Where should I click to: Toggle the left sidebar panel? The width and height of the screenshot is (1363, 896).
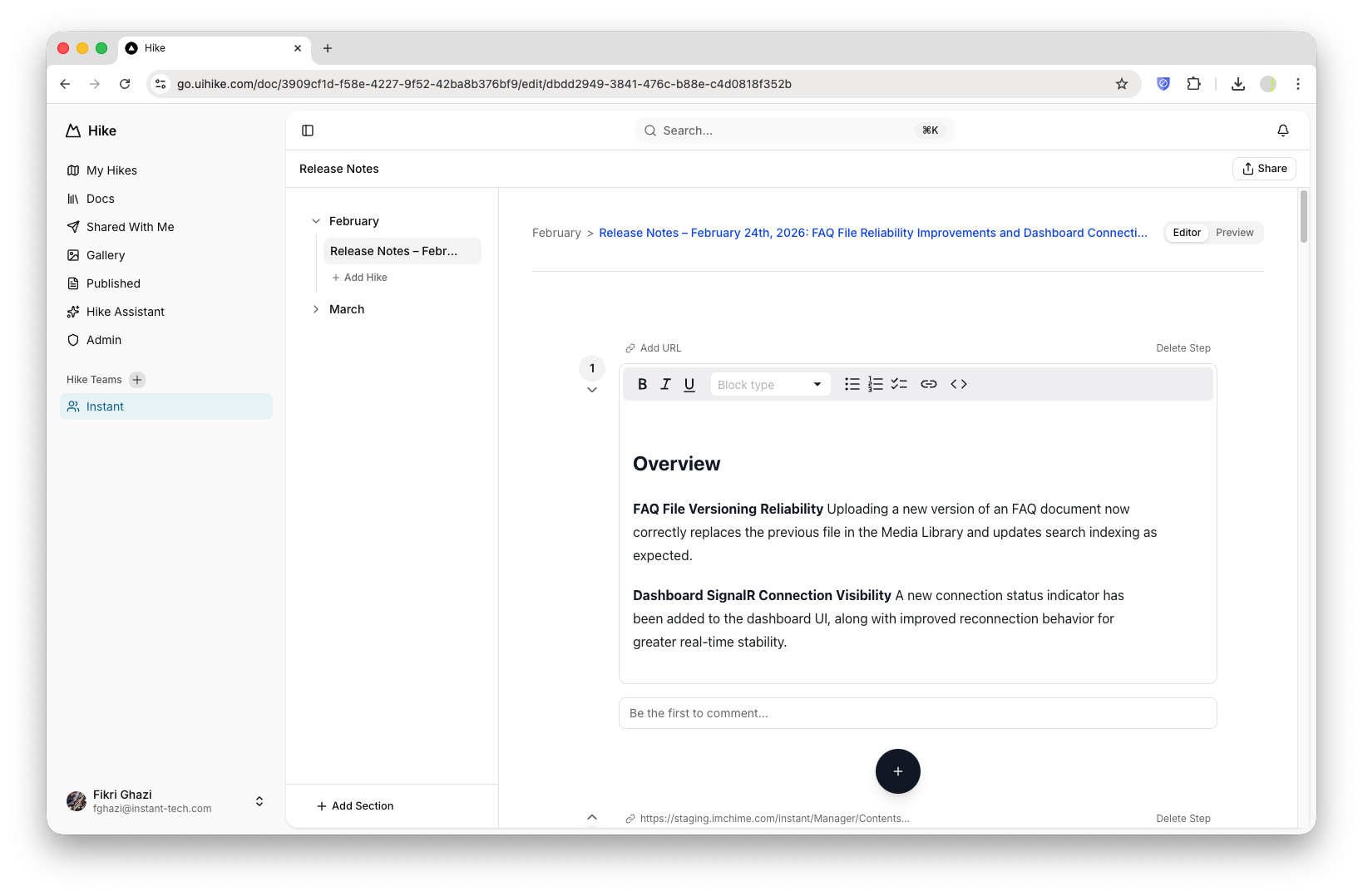click(308, 130)
